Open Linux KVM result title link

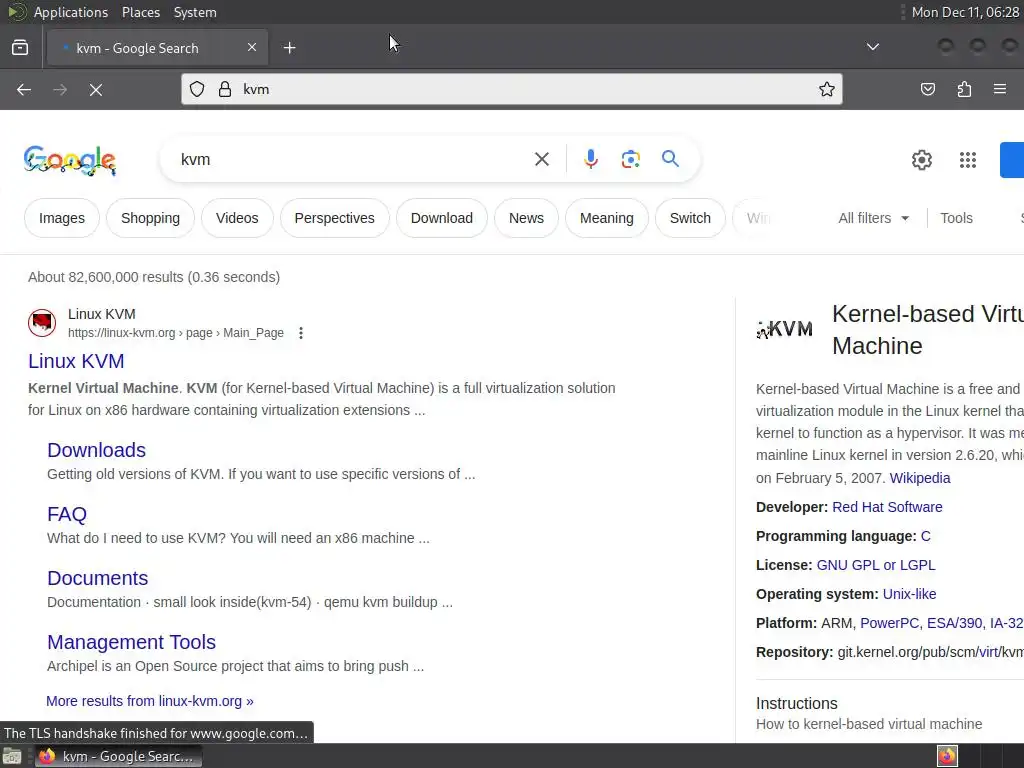coord(76,361)
